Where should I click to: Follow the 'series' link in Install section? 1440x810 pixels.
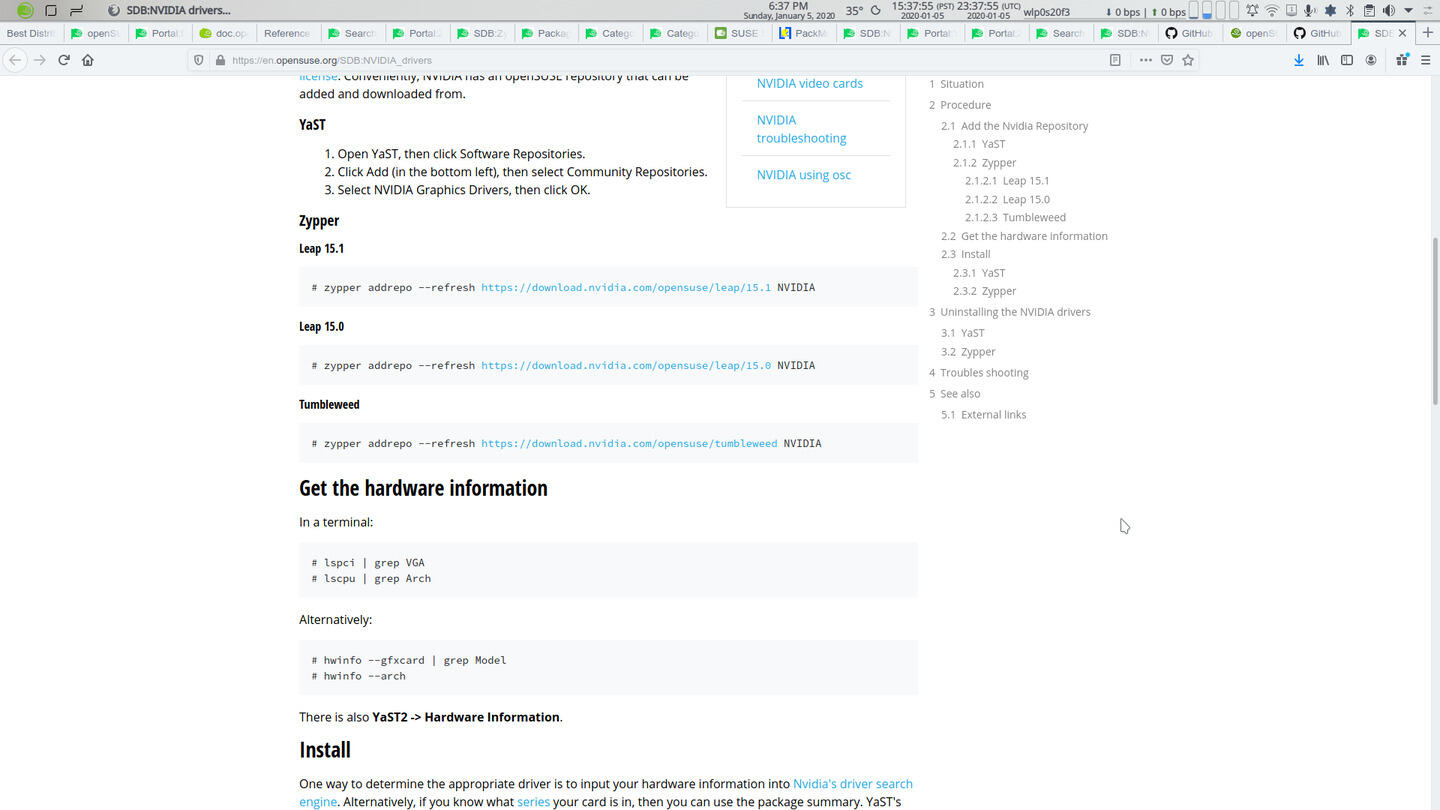(533, 802)
